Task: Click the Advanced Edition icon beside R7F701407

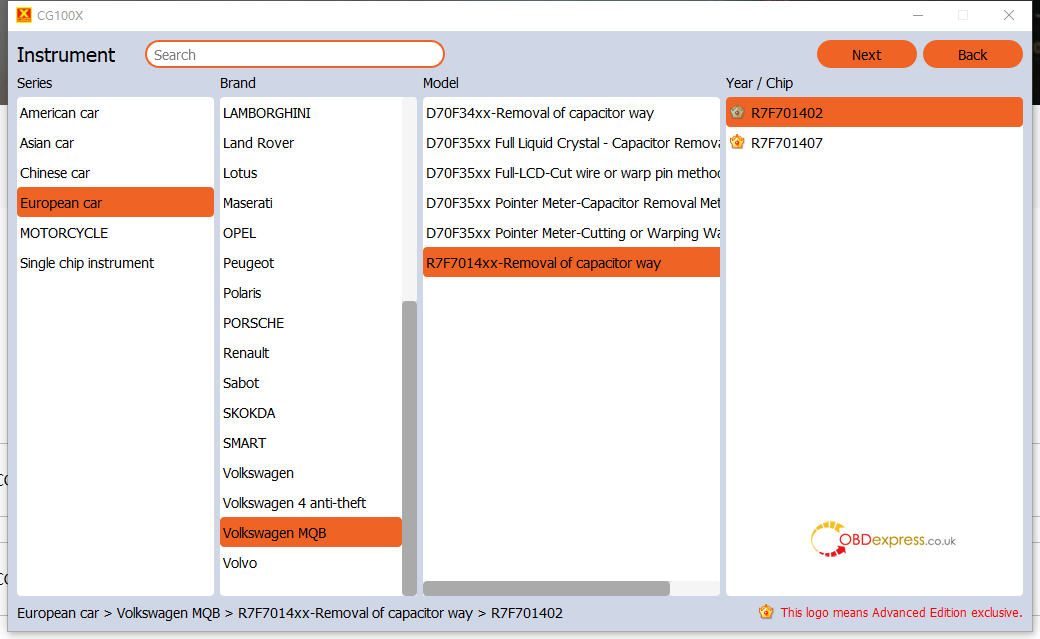Action: point(737,142)
